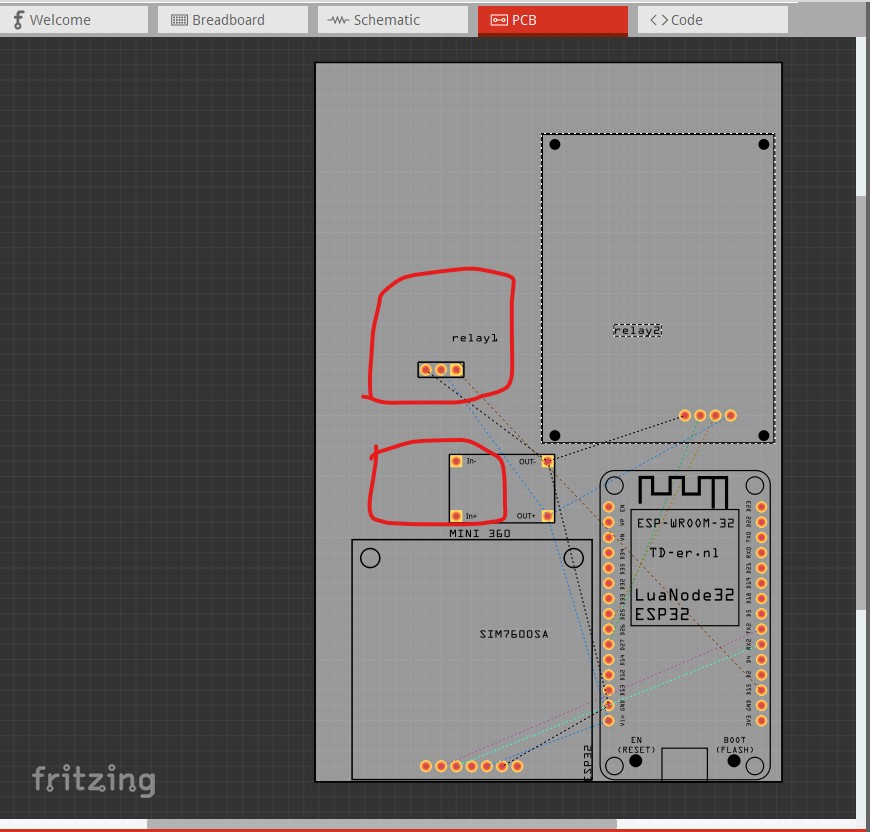
Task: Click the ESP32 VP pin pad
Action: [609, 522]
